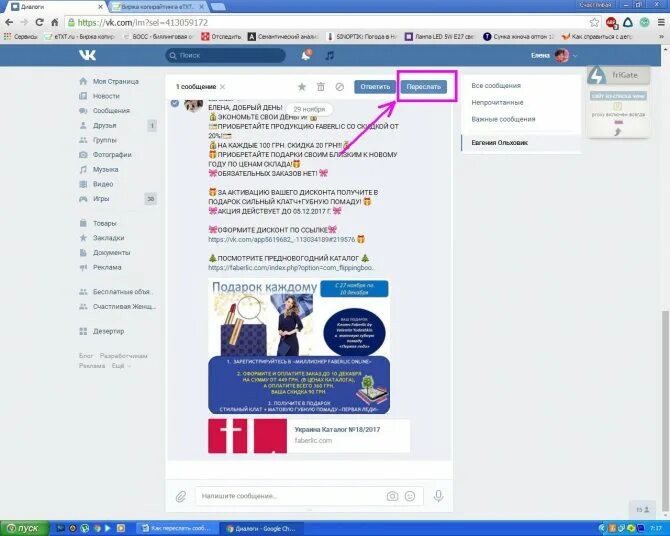This screenshot has width=670, height=536.
Task: Click Elena's profile avatar in header
Action: [x=561, y=56]
